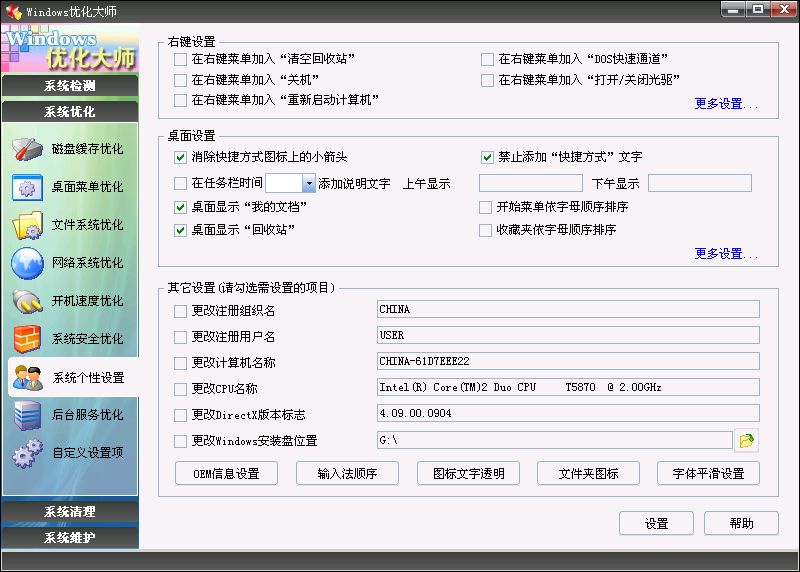Viewport: 800px width, 572px height.
Task: Check 更改DirectX版本标志
Action: pyautogui.click(x=180, y=415)
